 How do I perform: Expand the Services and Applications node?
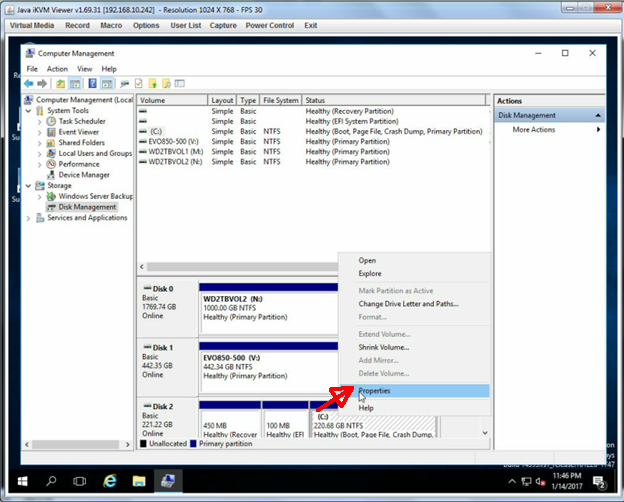[28, 218]
